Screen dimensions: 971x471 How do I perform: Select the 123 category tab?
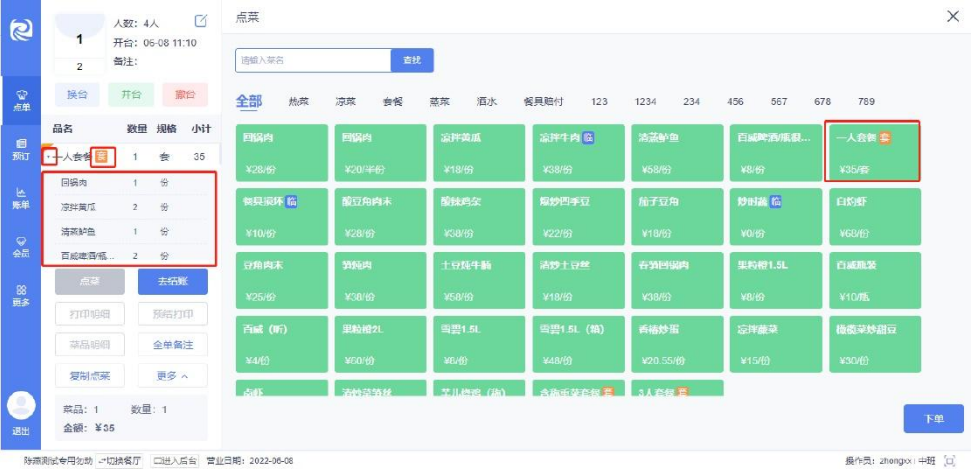[x=599, y=102]
